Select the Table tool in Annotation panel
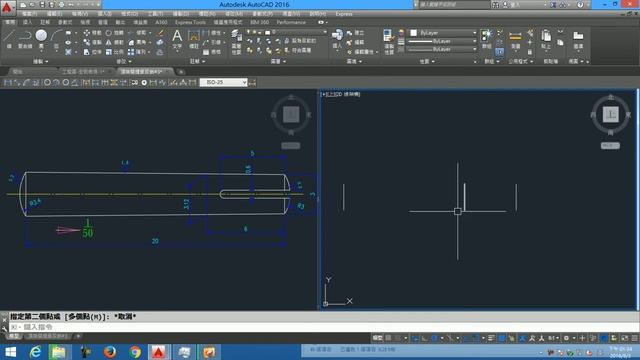Image resolution: width=640 pixels, height=360 pixels. (x=211, y=52)
